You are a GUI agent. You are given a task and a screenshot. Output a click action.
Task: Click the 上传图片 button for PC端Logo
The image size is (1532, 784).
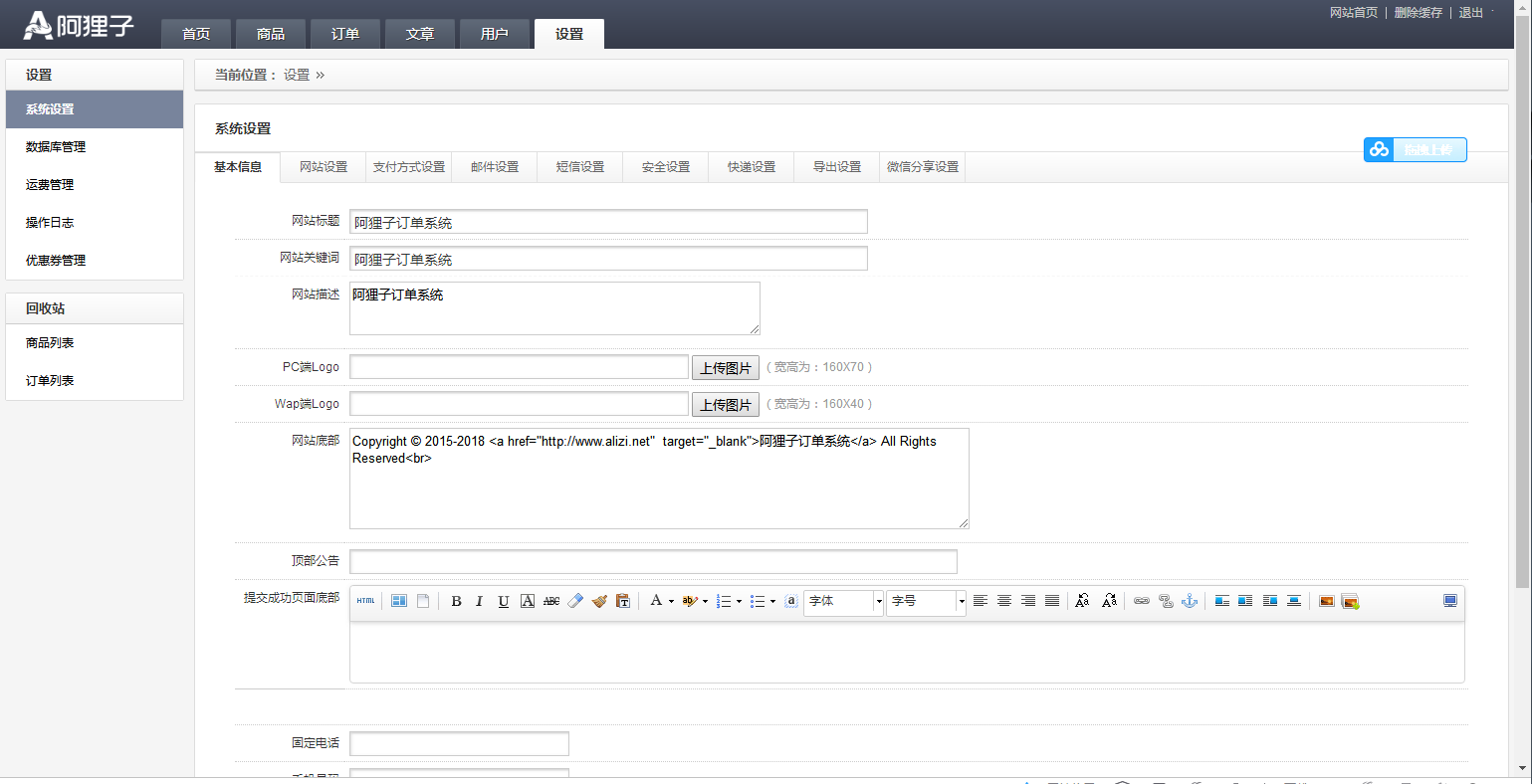click(725, 367)
